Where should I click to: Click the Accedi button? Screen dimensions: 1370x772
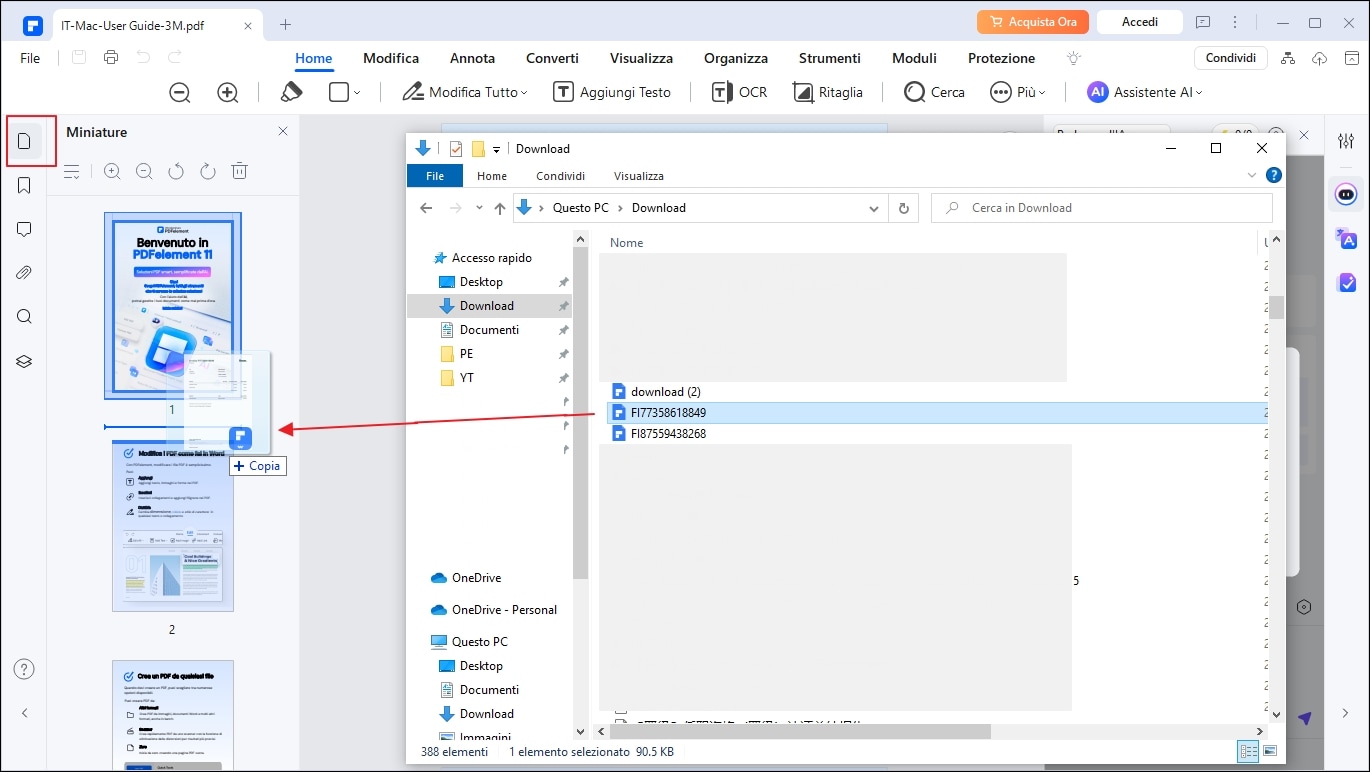(1140, 22)
